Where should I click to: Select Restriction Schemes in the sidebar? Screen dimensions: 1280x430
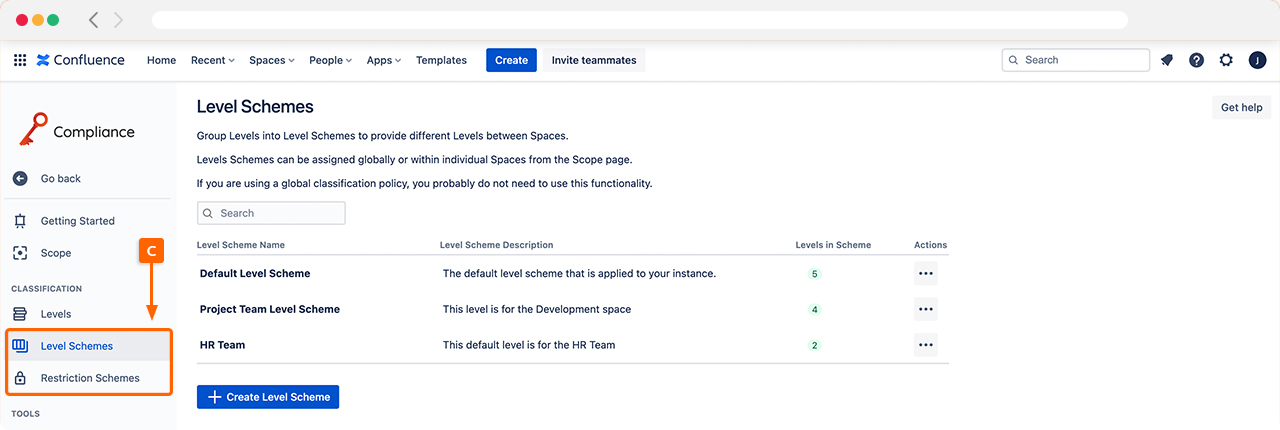pyautogui.click(x=90, y=378)
